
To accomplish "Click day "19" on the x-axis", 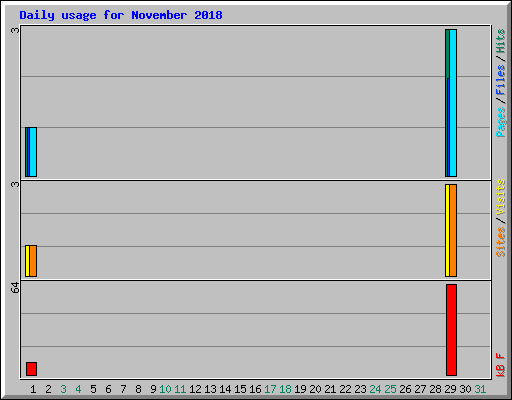I will (x=300, y=389).
